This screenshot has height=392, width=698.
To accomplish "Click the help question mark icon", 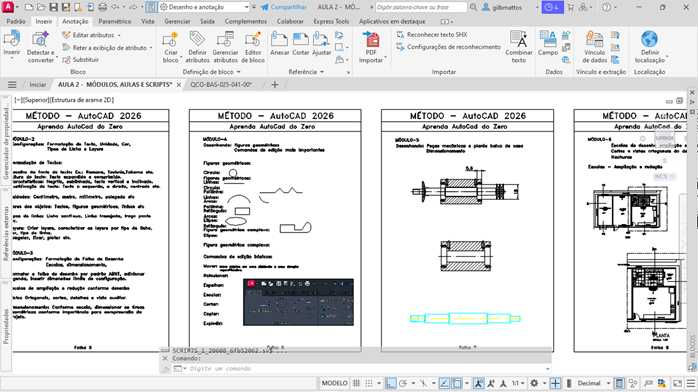I will 606,7.
